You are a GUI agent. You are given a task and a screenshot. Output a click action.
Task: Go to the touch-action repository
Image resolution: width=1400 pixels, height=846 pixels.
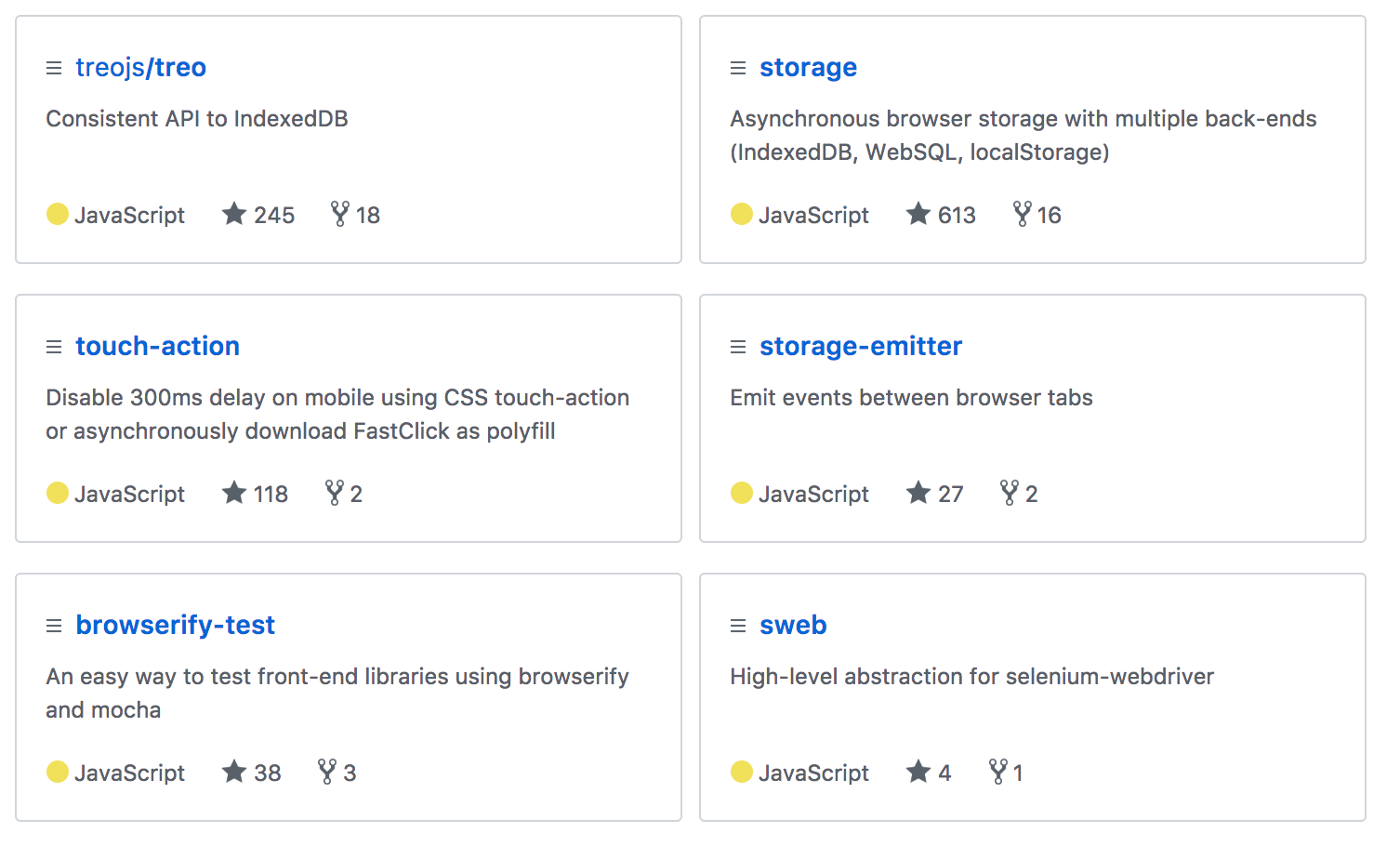(157, 346)
